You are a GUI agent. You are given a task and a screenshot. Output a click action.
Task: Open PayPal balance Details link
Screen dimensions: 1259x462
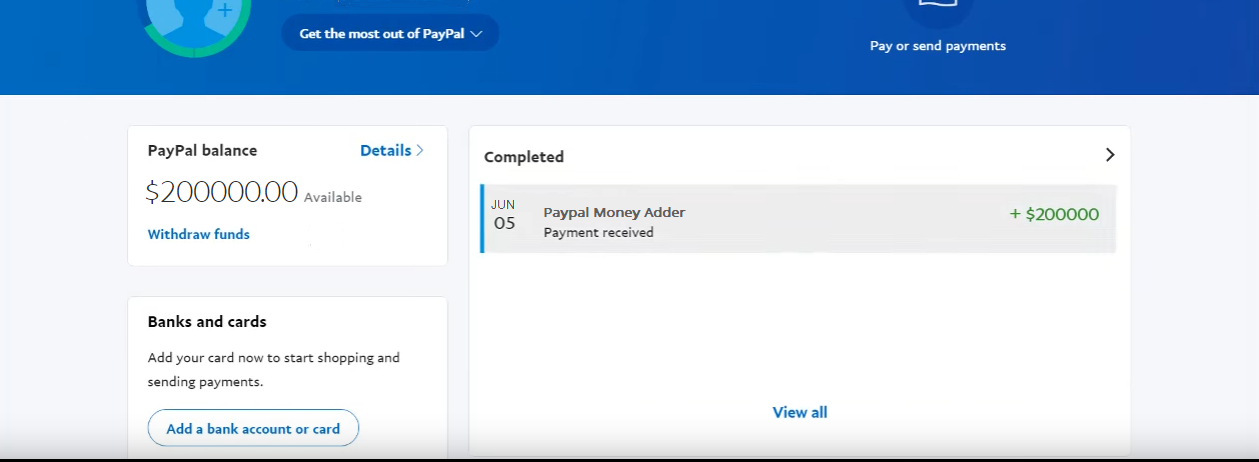(x=392, y=150)
